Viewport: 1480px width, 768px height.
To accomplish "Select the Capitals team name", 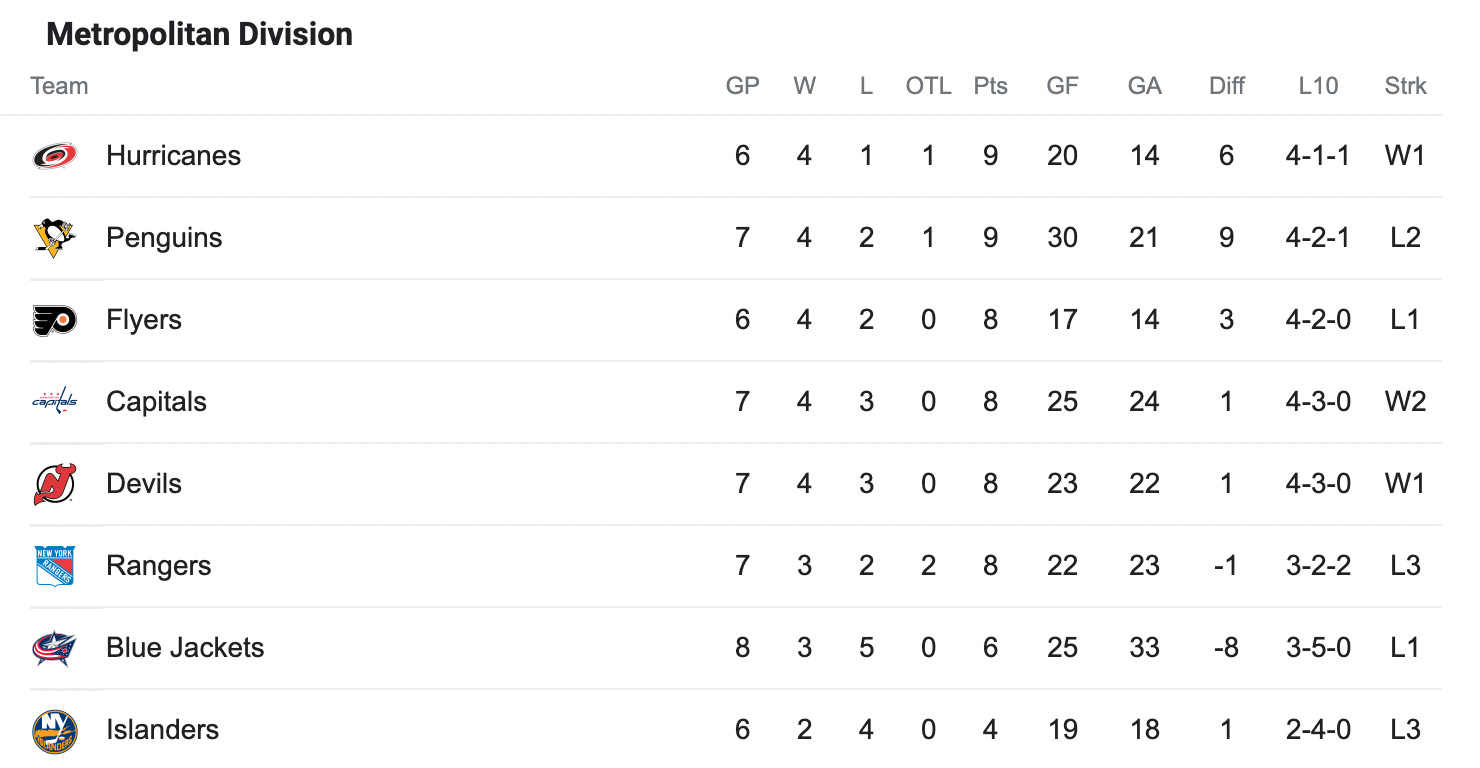I will [x=156, y=402].
